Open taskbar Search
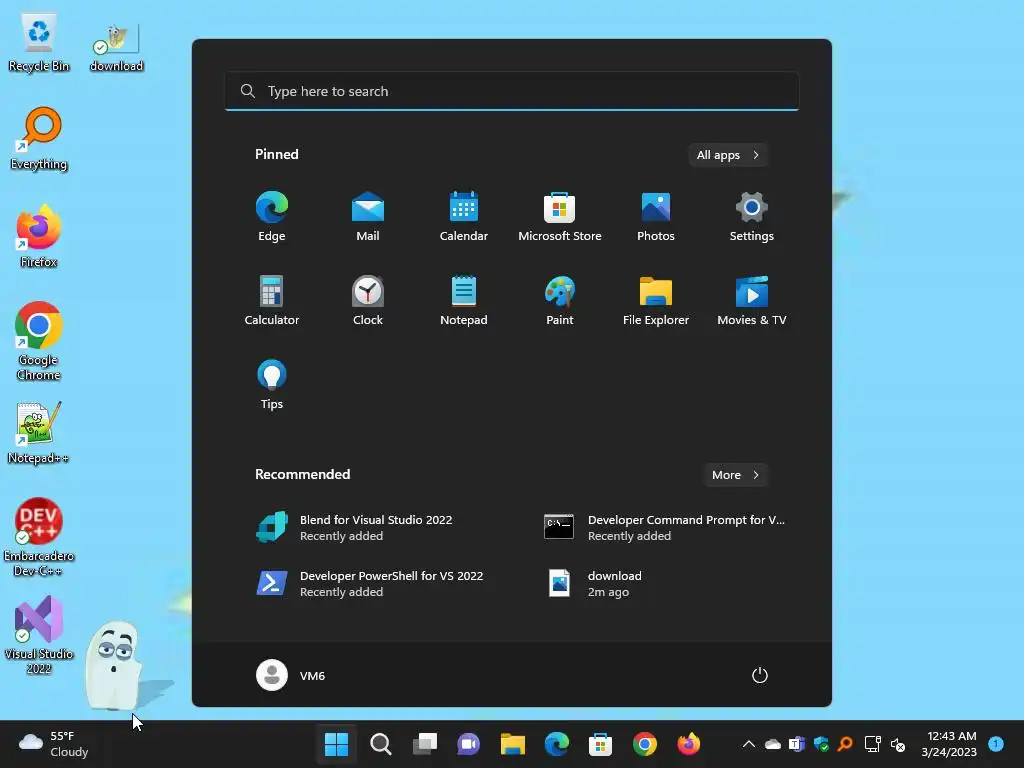Viewport: 1024px width, 768px height. coord(381,744)
